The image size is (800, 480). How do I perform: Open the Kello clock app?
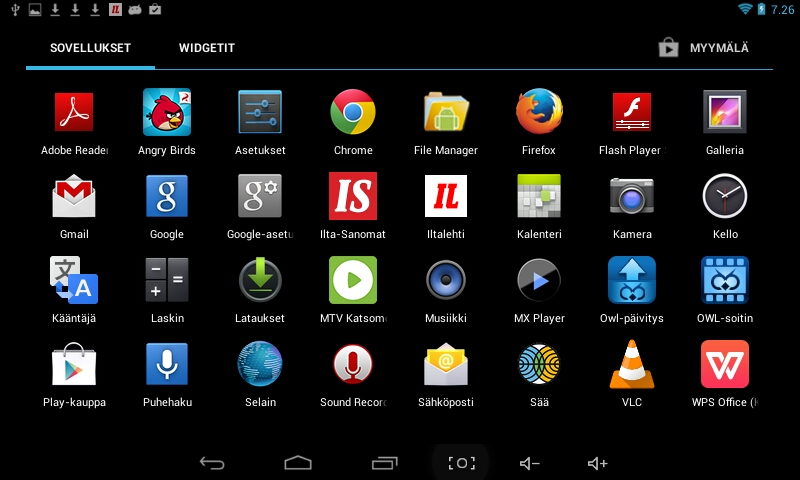pyautogui.click(x=725, y=196)
